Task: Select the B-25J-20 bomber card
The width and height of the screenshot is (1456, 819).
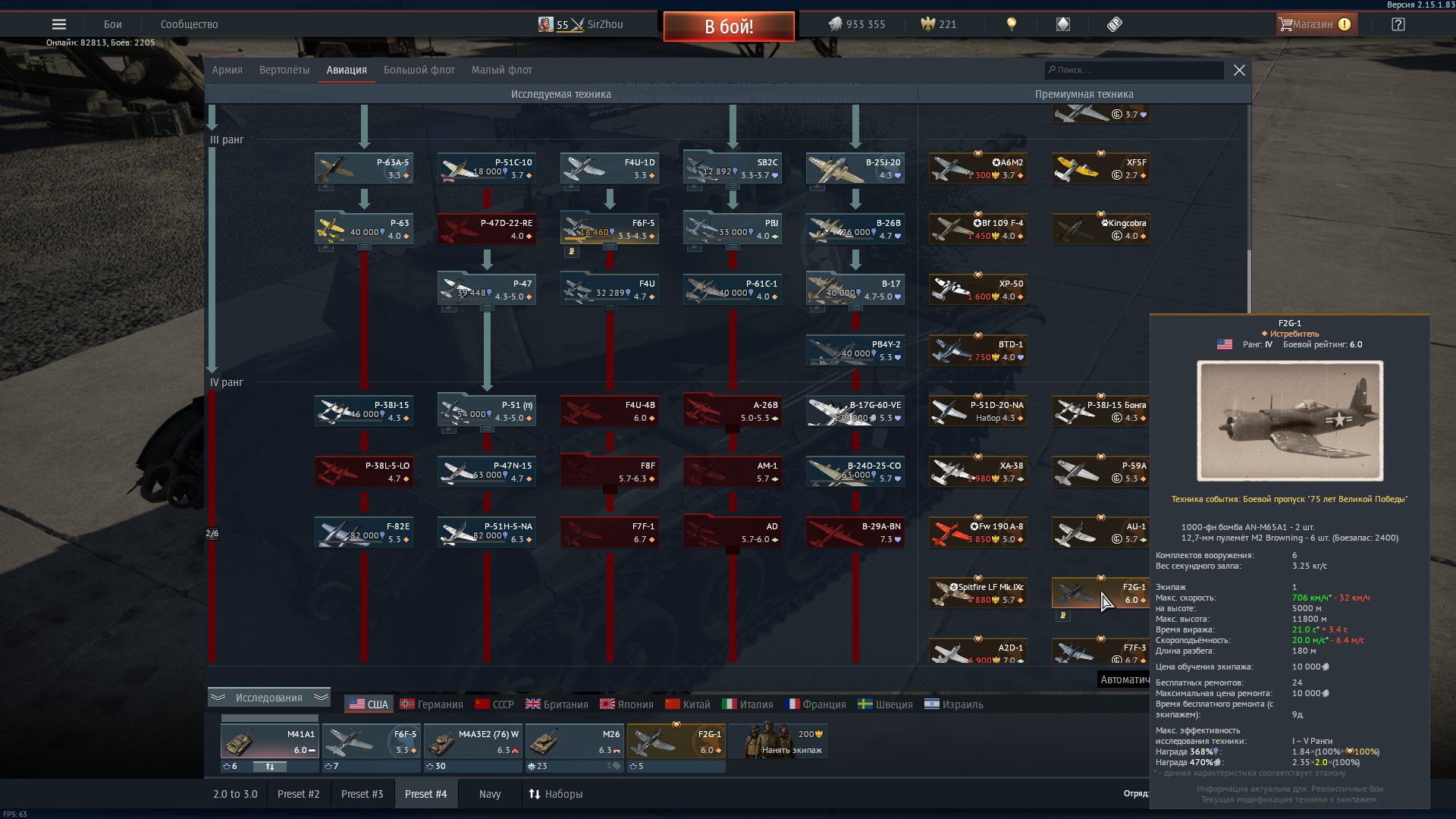Action: [x=855, y=168]
